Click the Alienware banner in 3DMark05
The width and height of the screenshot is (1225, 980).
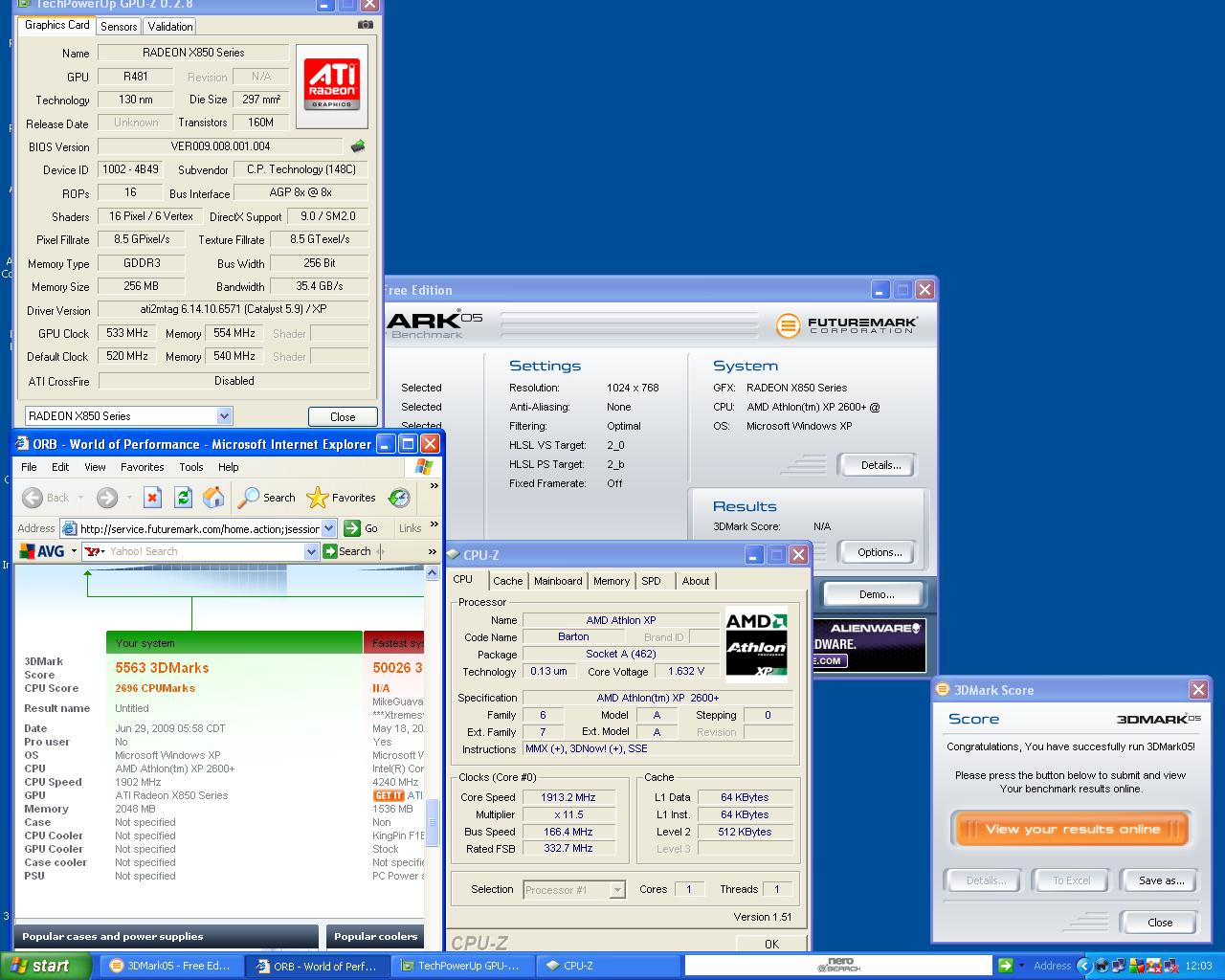tap(869, 645)
